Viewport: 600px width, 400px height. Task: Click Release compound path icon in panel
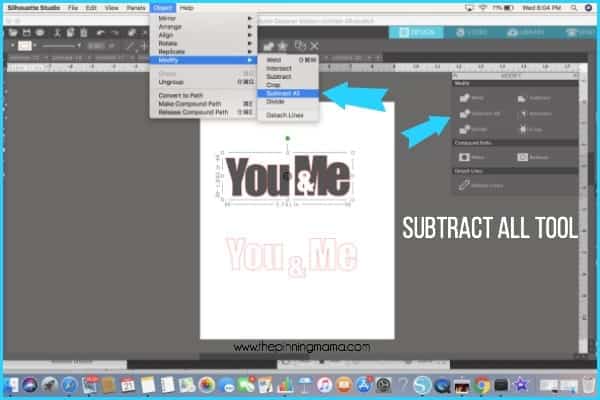pyautogui.click(x=523, y=157)
